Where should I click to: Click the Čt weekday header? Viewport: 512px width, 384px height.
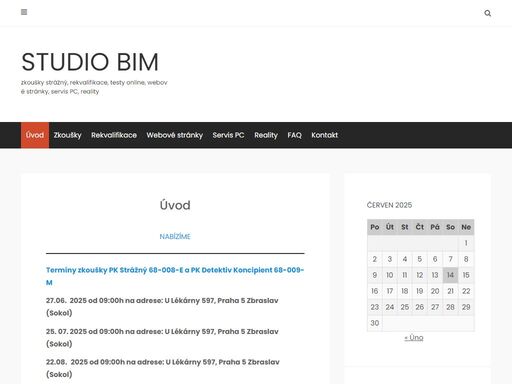point(420,227)
